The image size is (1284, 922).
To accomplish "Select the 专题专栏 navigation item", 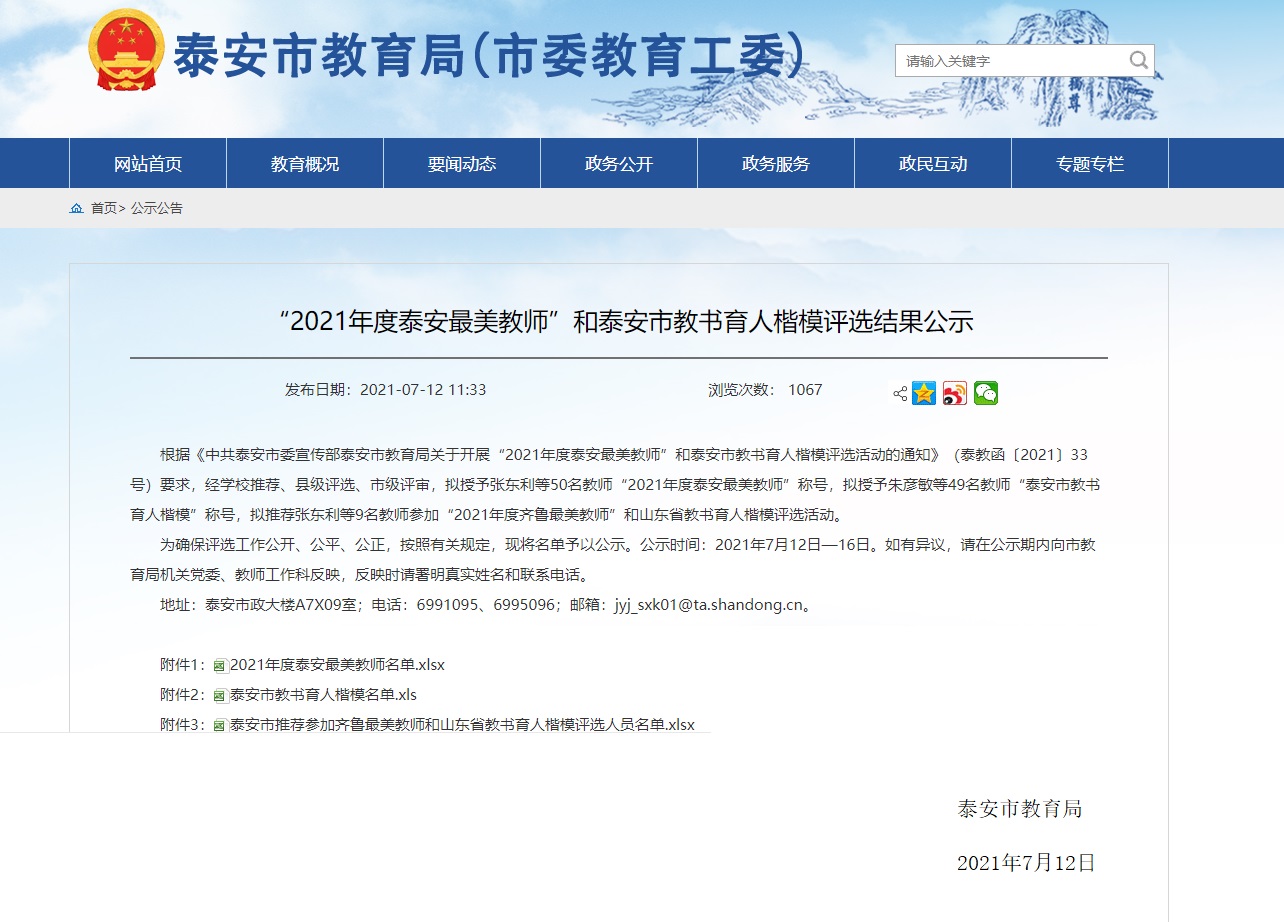I will [x=1089, y=163].
